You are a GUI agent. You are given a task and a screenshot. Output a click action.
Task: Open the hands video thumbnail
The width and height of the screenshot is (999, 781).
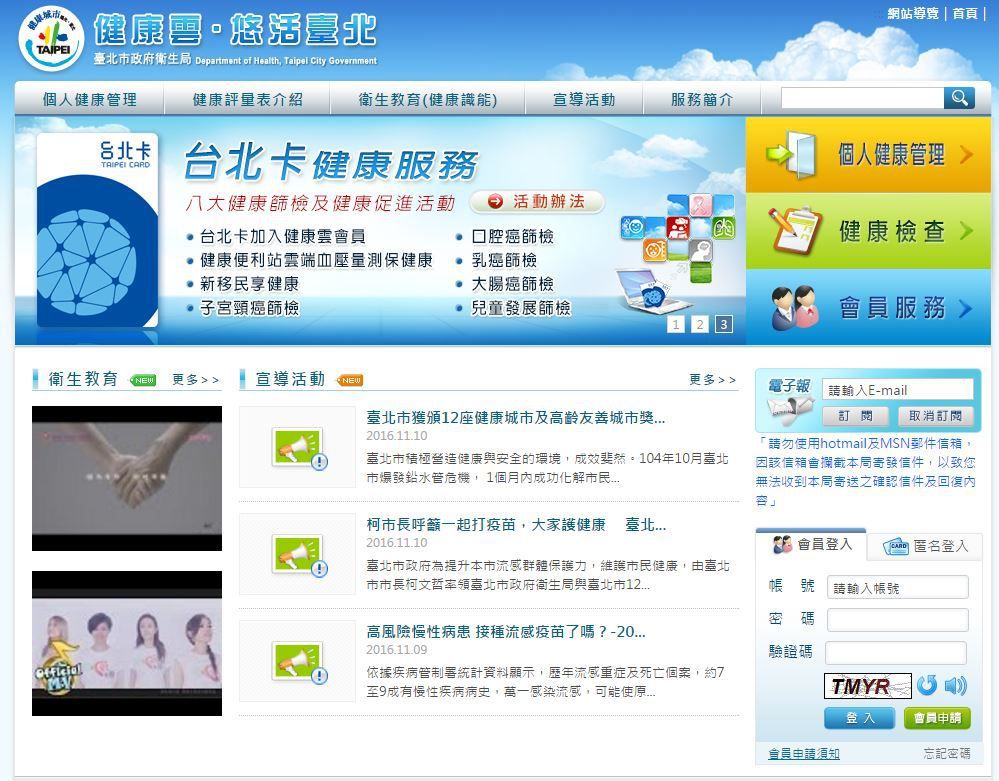(x=127, y=478)
